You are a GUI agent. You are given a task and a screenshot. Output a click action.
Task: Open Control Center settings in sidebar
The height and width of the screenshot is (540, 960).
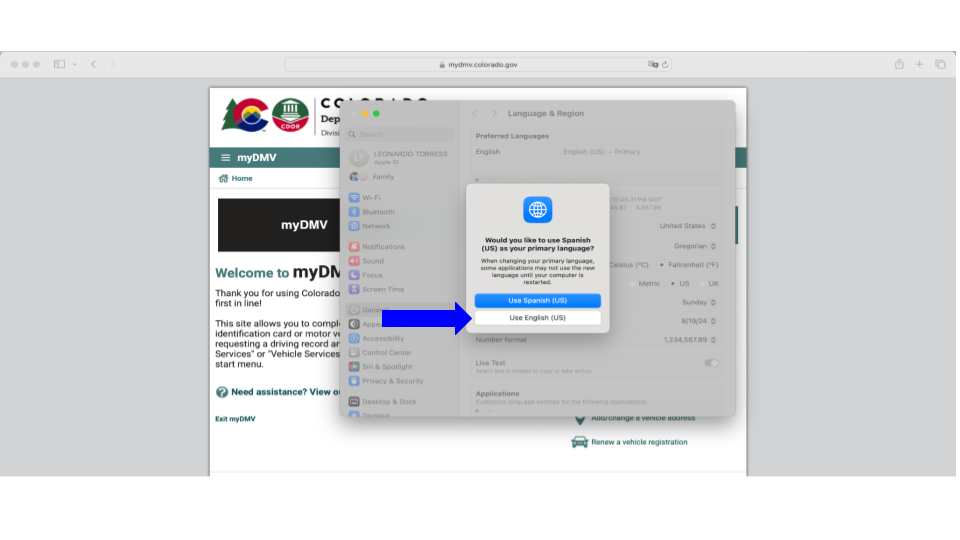coord(380,353)
